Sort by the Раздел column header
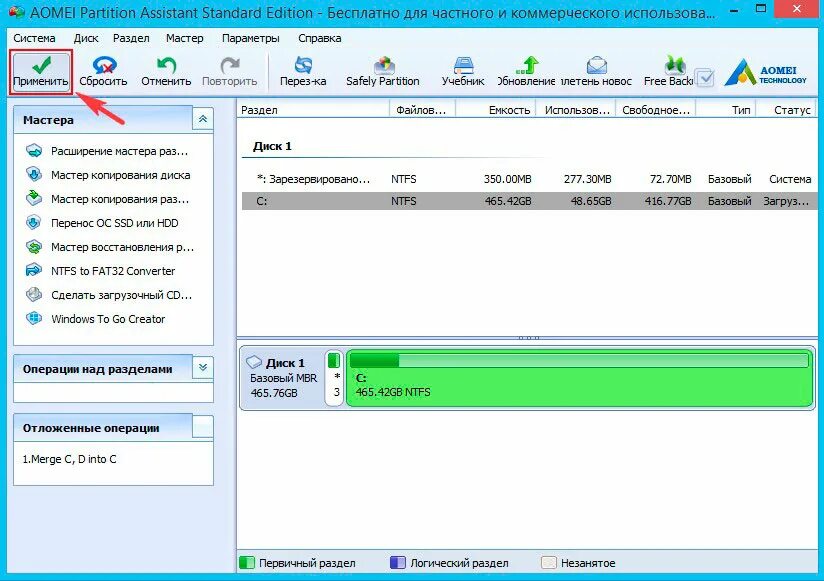The width and height of the screenshot is (824, 581). [x=313, y=110]
